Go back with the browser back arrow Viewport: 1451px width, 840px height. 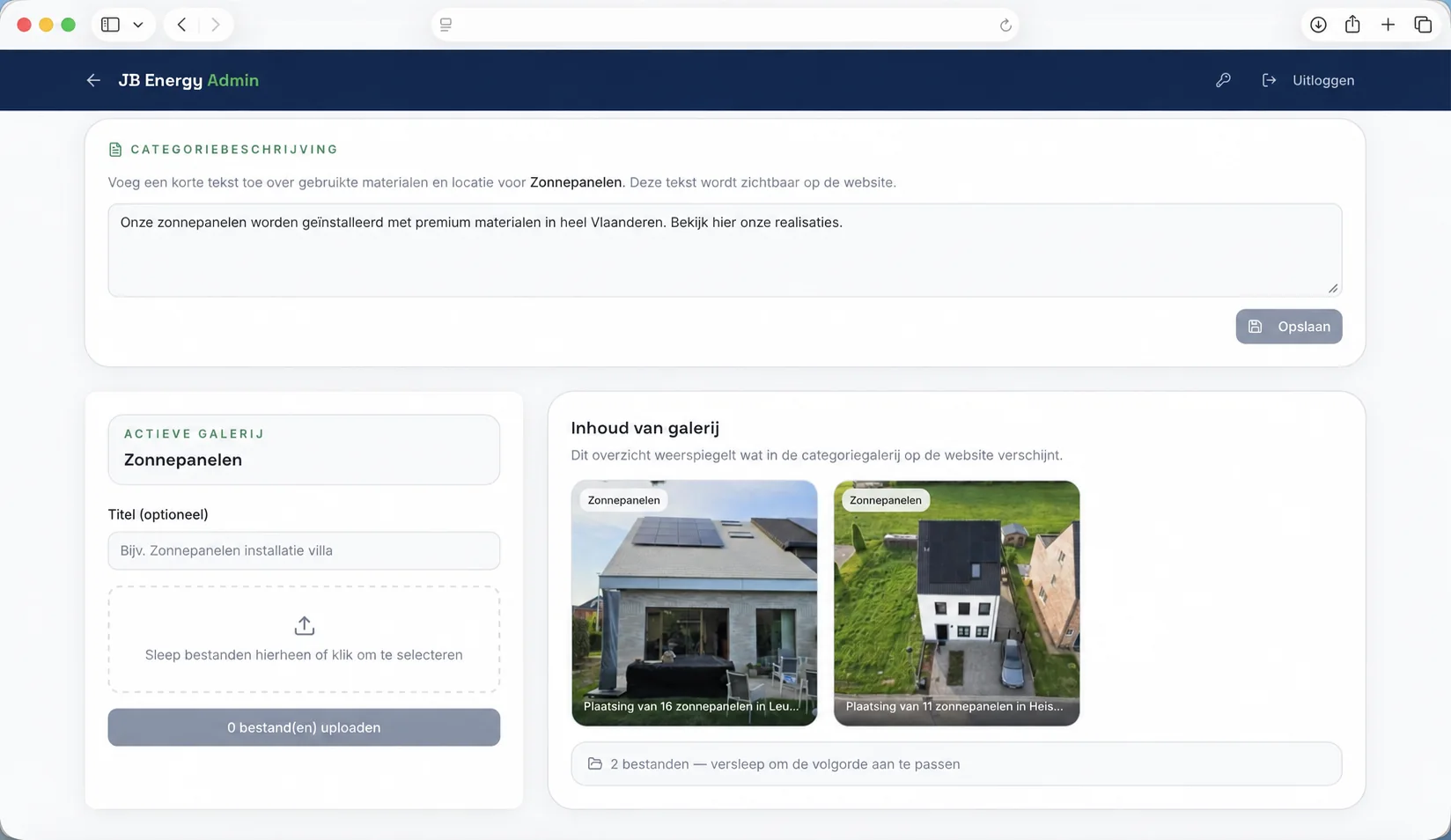click(181, 25)
